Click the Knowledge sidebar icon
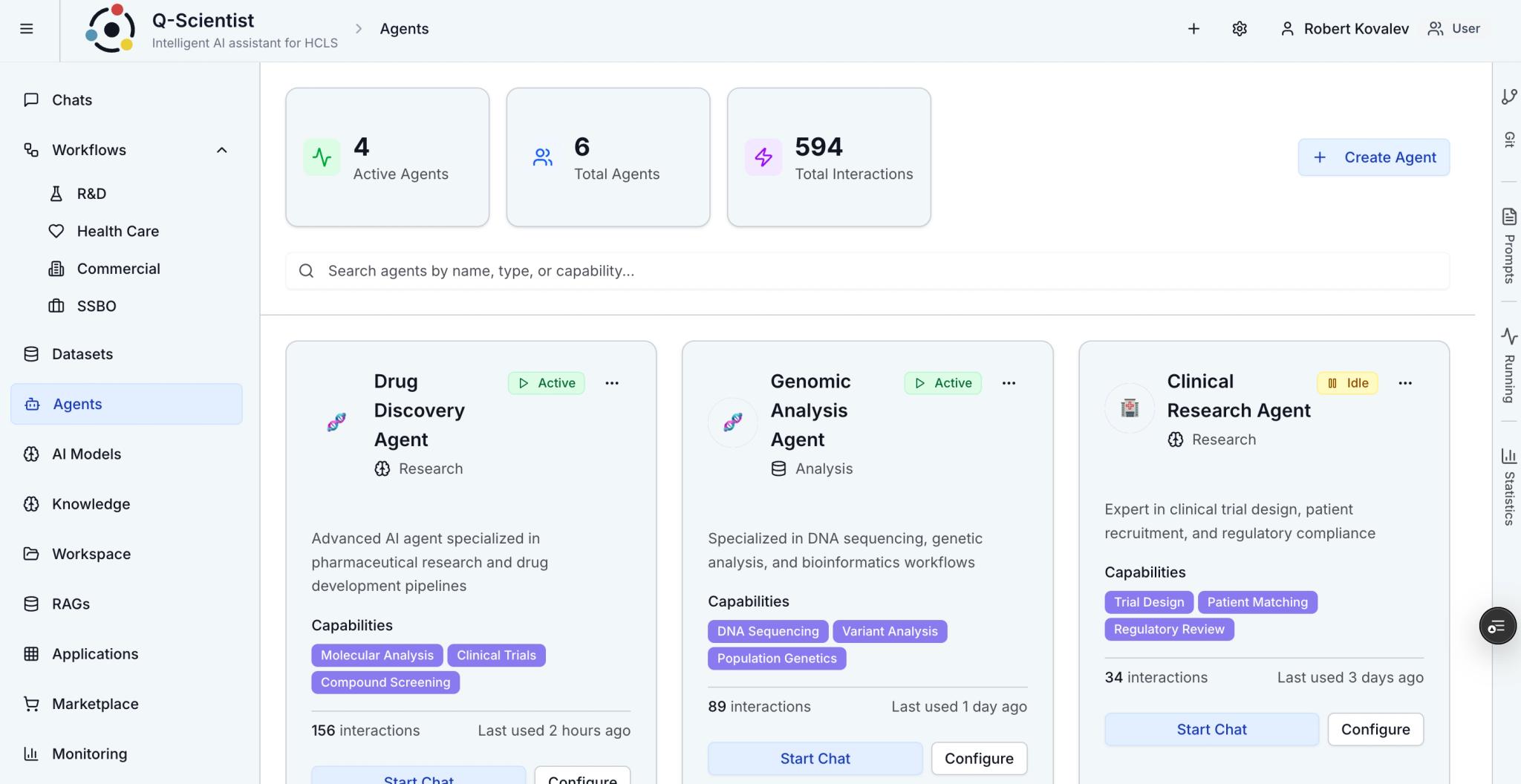This screenshot has height=784, width=1521. pyautogui.click(x=30, y=504)
